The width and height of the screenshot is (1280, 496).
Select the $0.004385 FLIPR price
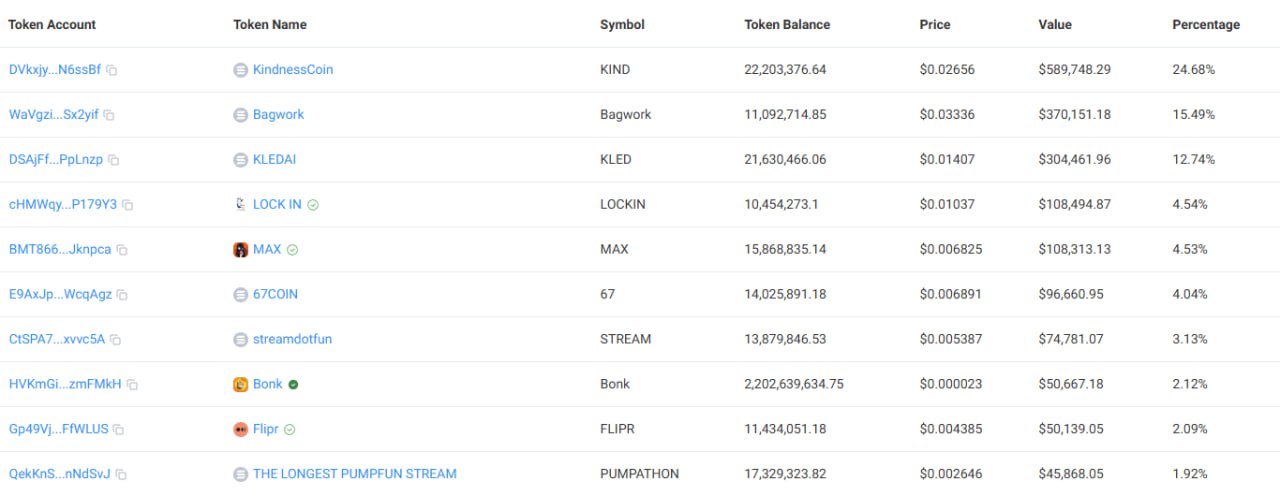951,430
